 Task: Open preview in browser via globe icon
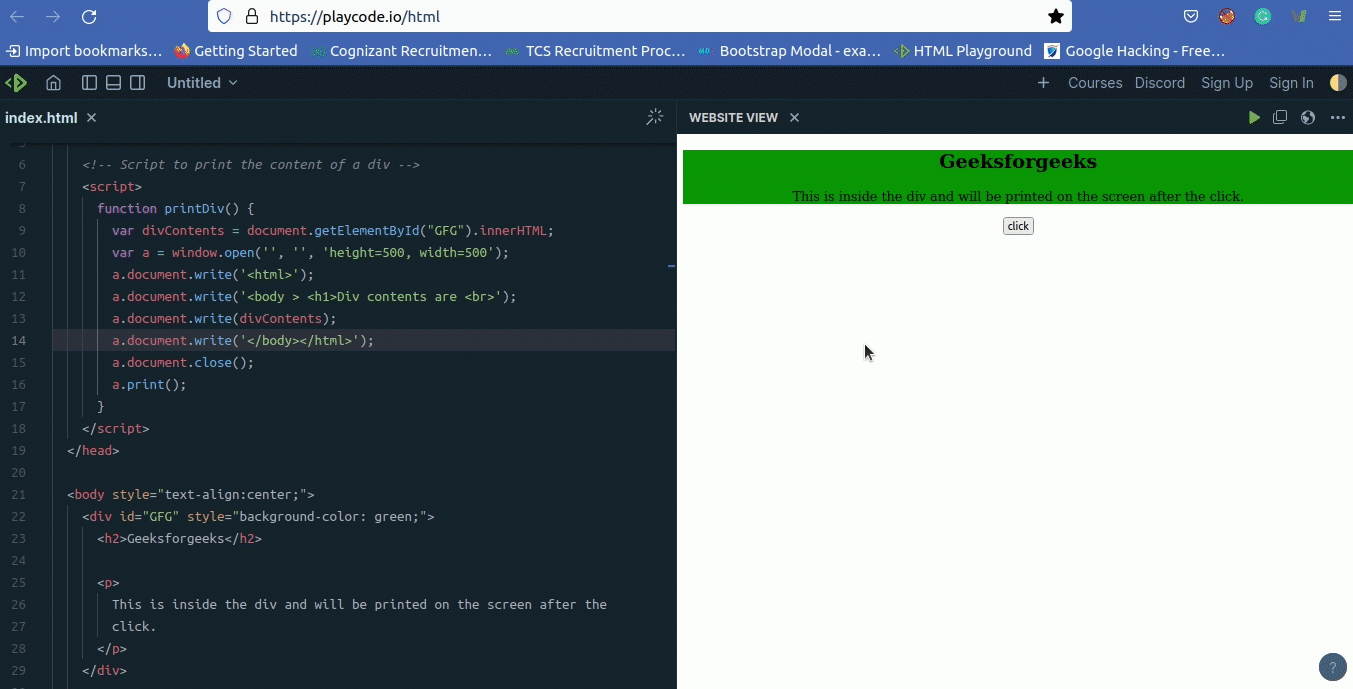[x=1307, y=117]
